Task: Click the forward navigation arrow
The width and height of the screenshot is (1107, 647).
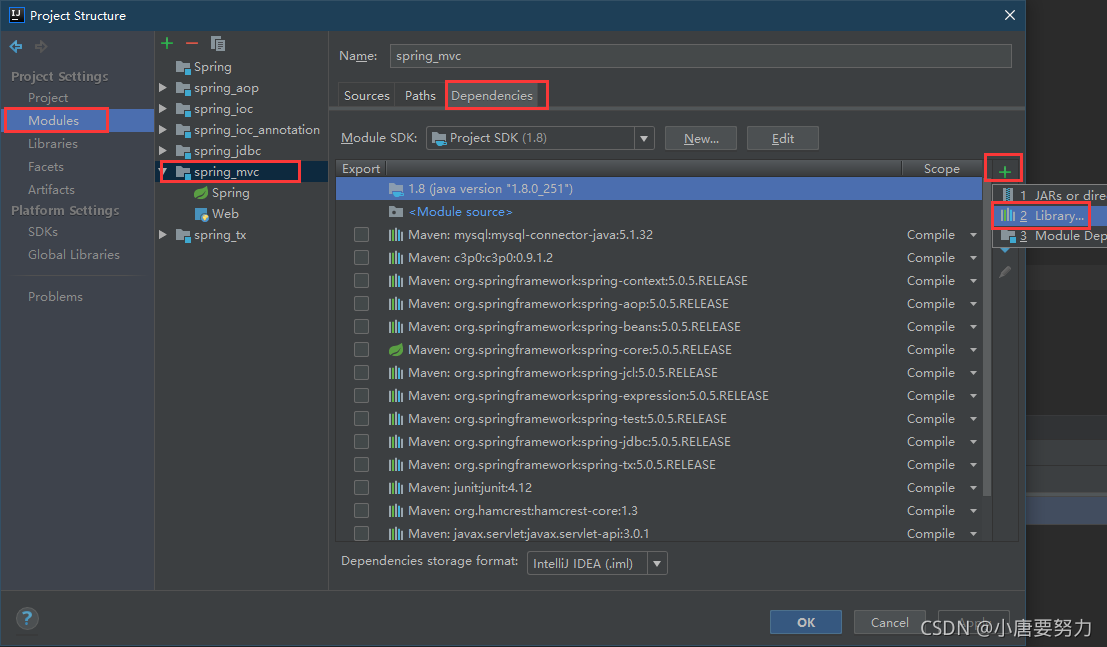Action: click(x=41, y=47)
